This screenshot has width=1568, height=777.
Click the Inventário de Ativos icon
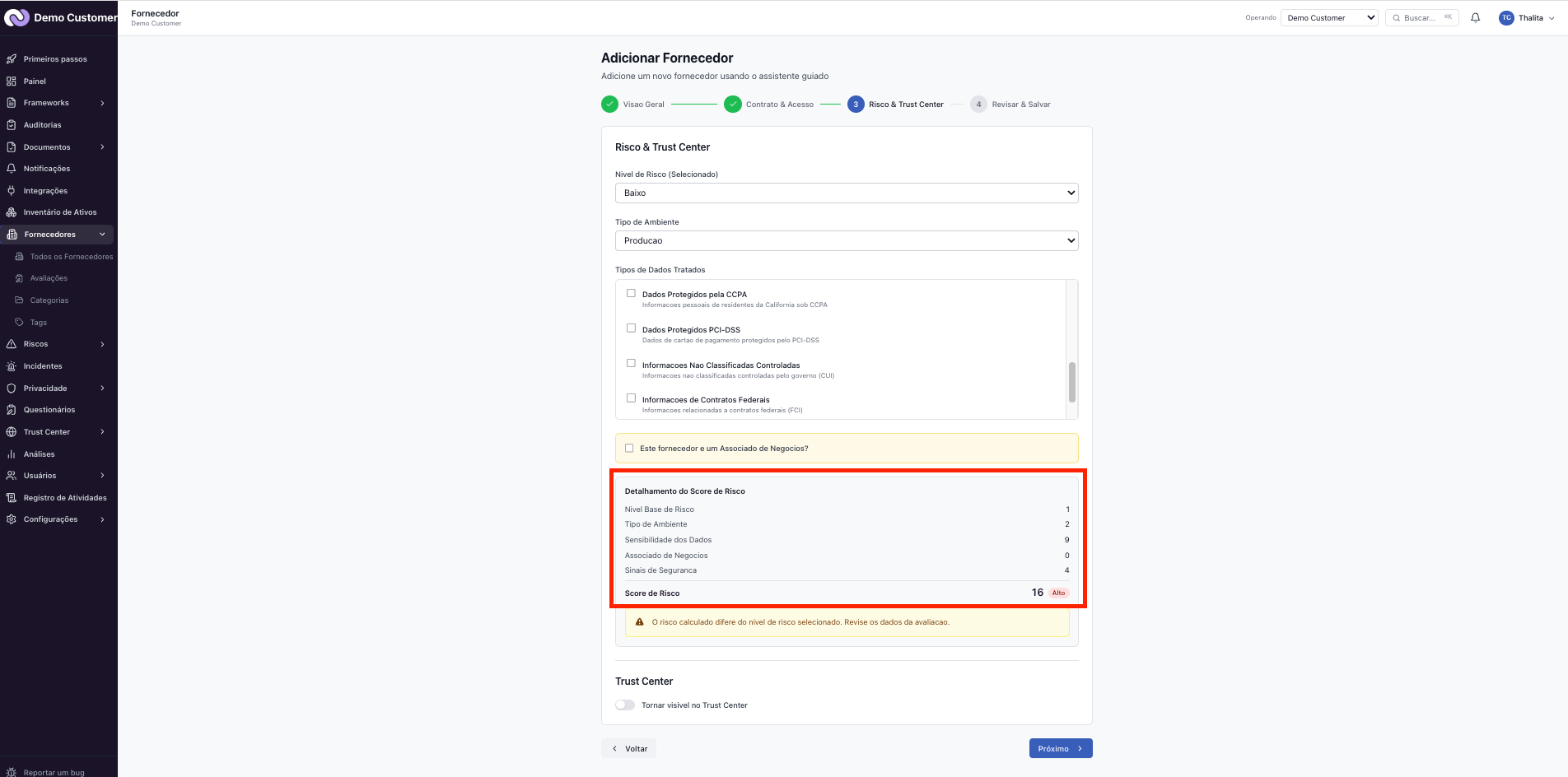point(12,212)
